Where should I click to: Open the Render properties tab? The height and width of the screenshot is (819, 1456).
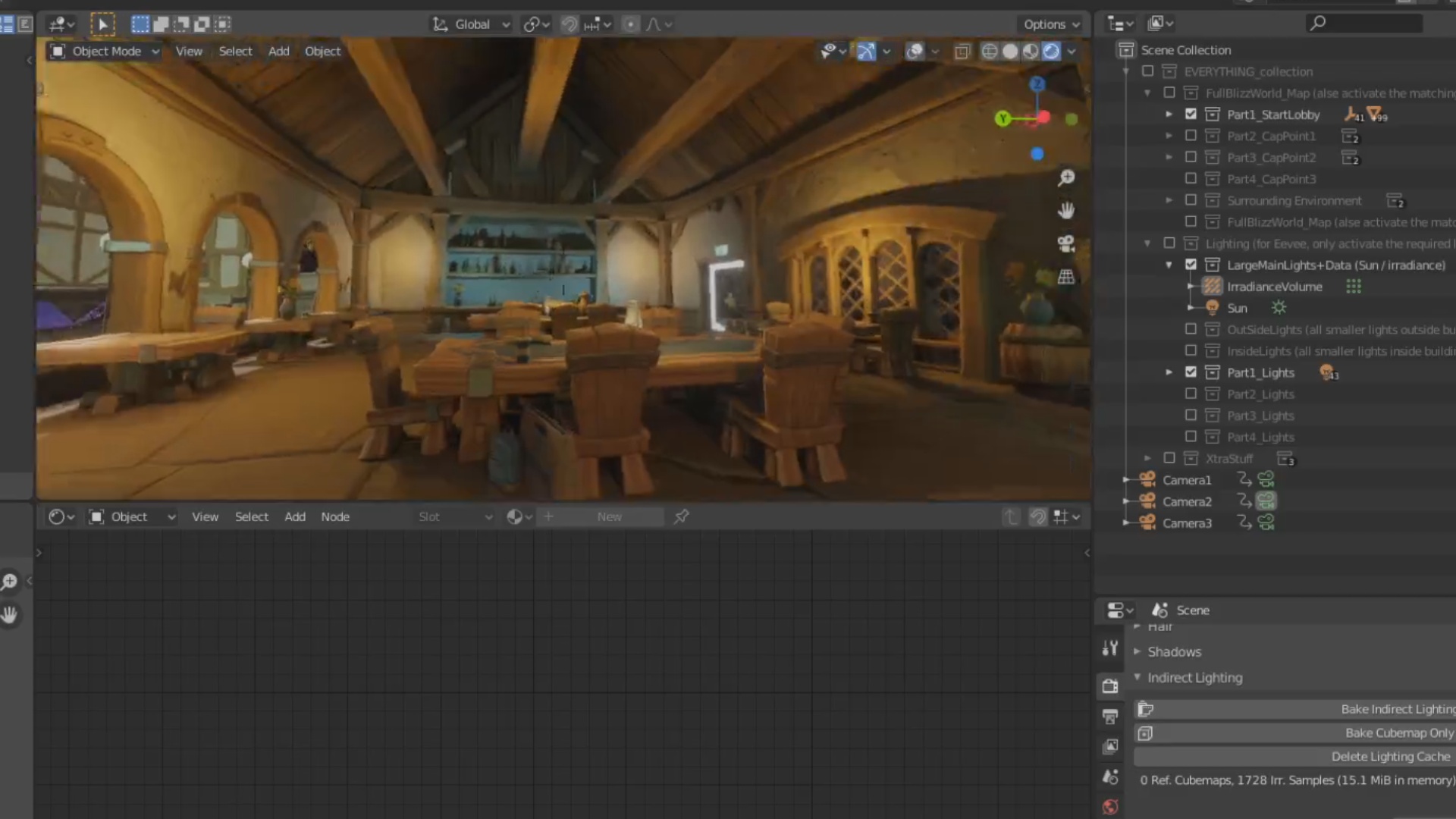(1110, 686)
